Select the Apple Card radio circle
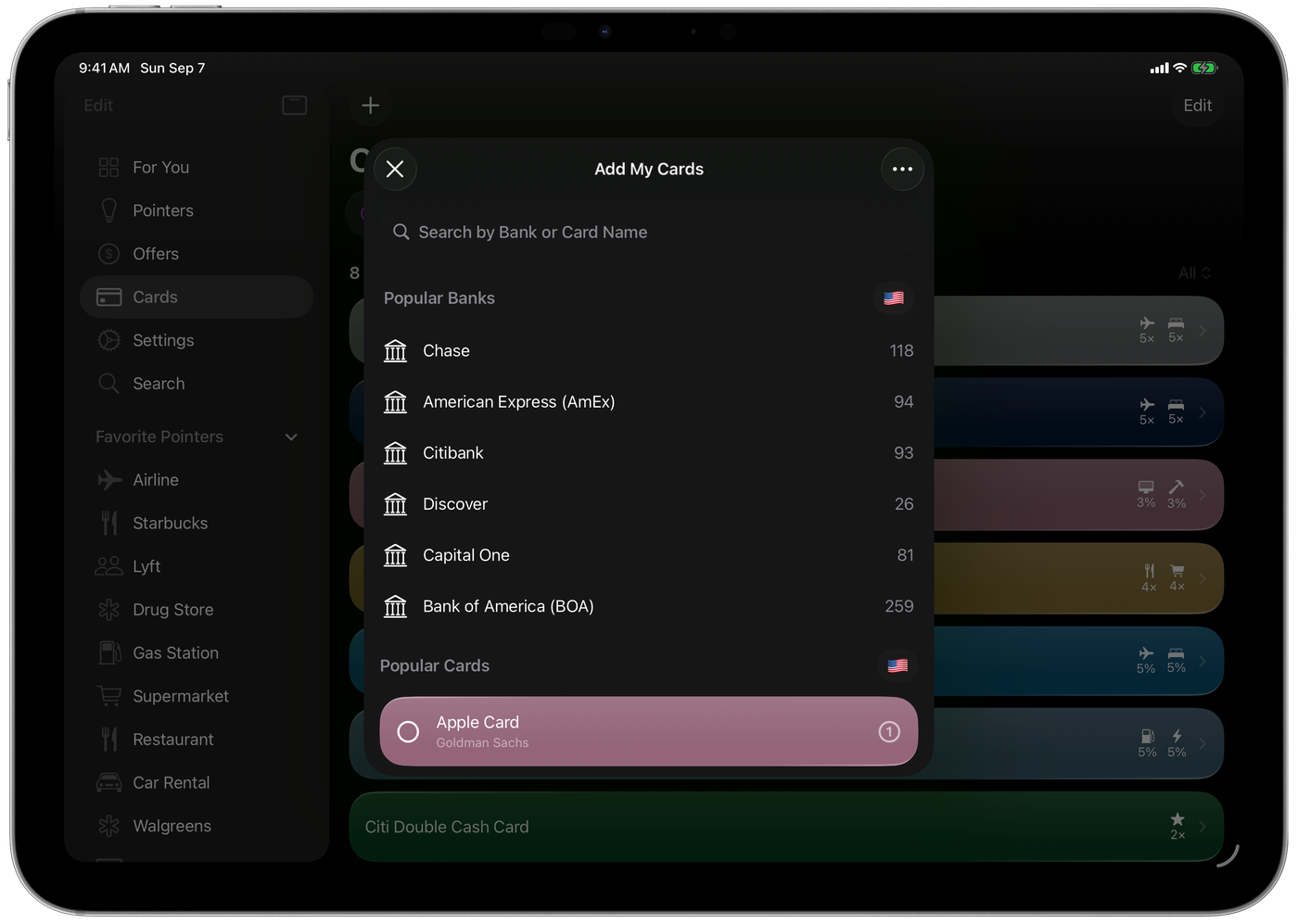 pyautogui.click(x=408, y=732)
